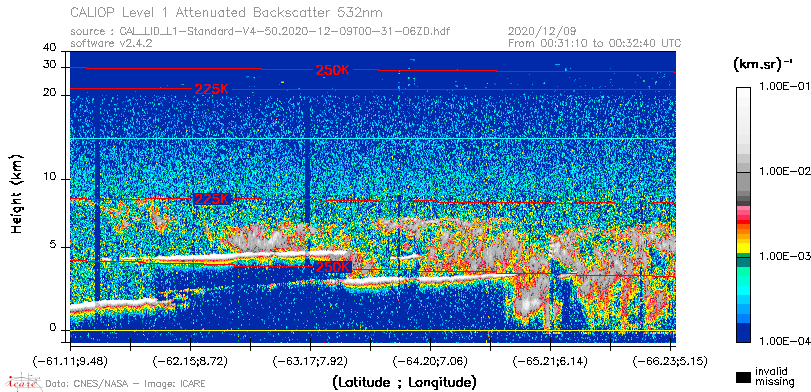
Task: Click the 'invalid missing' legend text
Action: [774, 376]
